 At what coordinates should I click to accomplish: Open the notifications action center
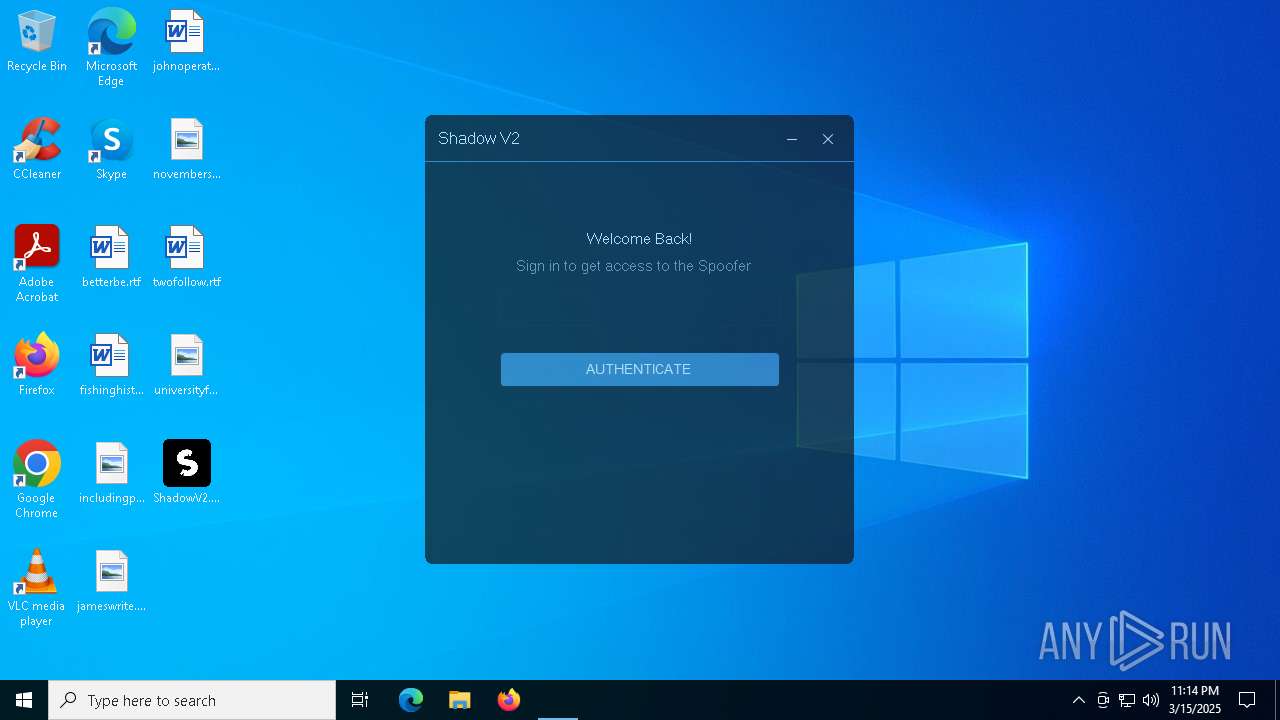tap(1247, 700)
